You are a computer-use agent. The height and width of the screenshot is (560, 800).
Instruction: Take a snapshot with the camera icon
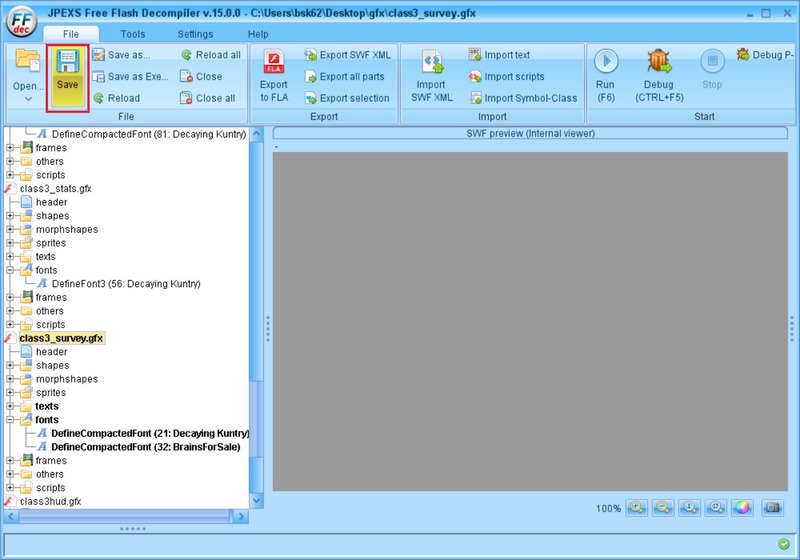click(772, 507)
